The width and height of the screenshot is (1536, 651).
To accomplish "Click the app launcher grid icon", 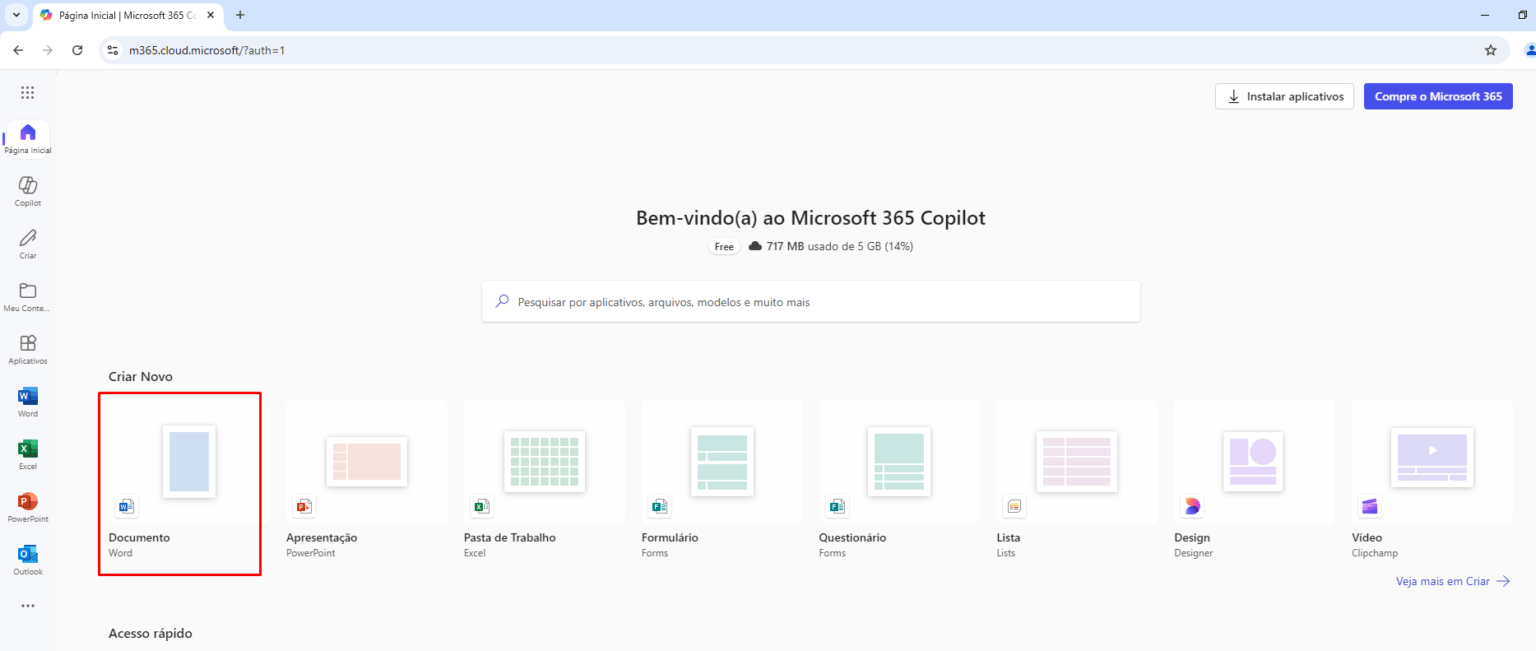I will 27,91.
